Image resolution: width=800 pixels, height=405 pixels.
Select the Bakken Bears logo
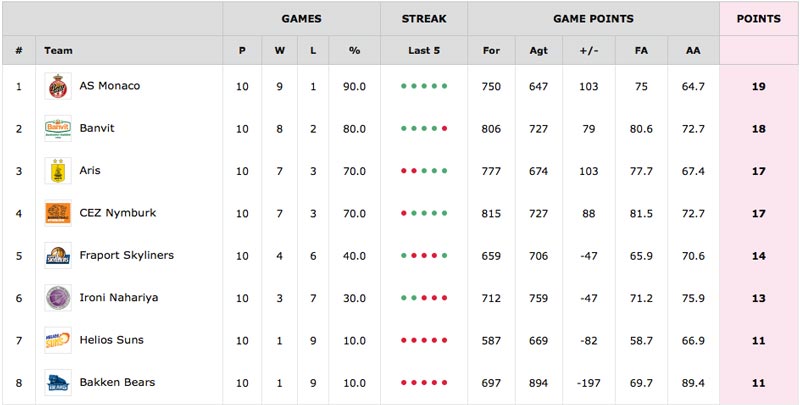point(58,383)
